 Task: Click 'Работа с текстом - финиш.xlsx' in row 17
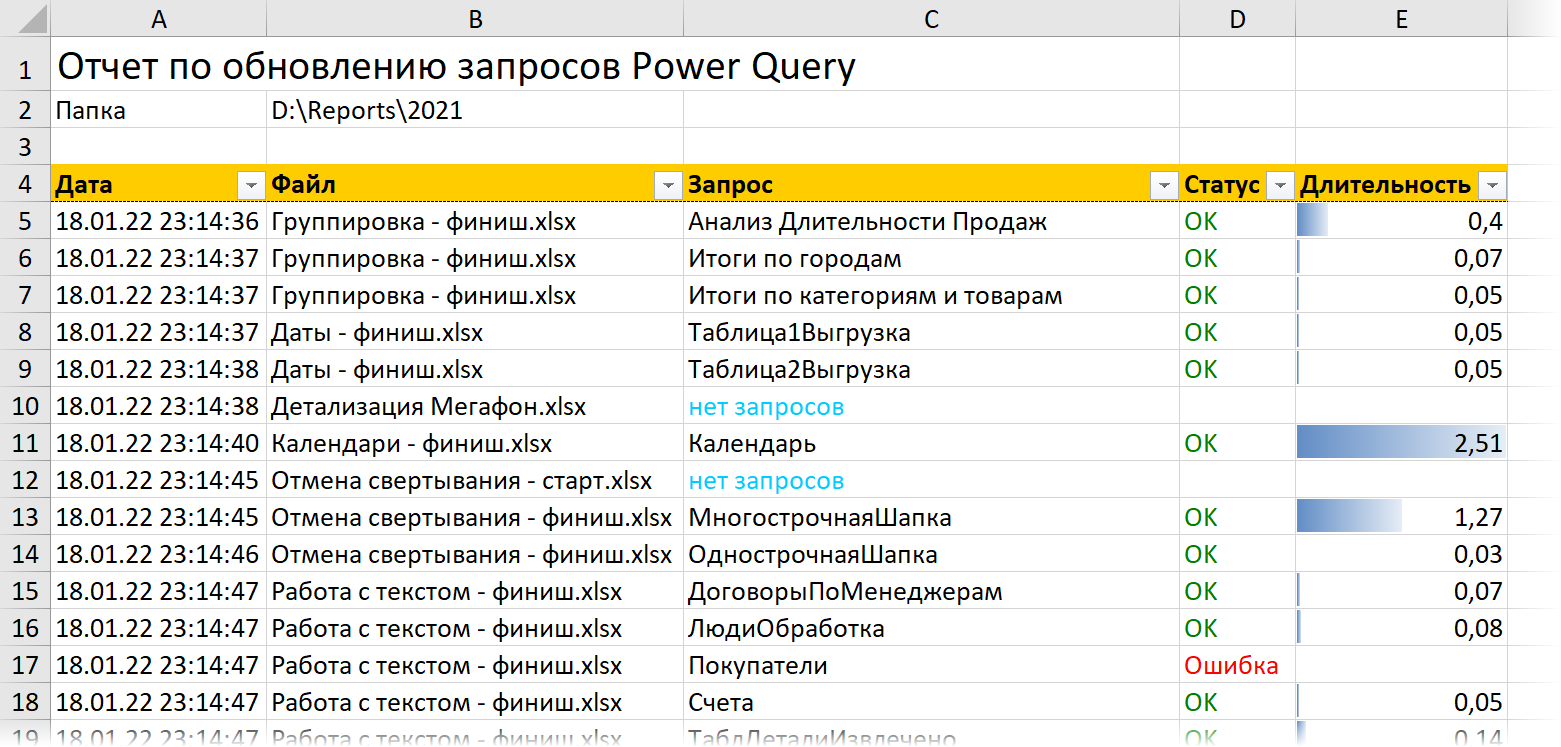pos(475,665)
